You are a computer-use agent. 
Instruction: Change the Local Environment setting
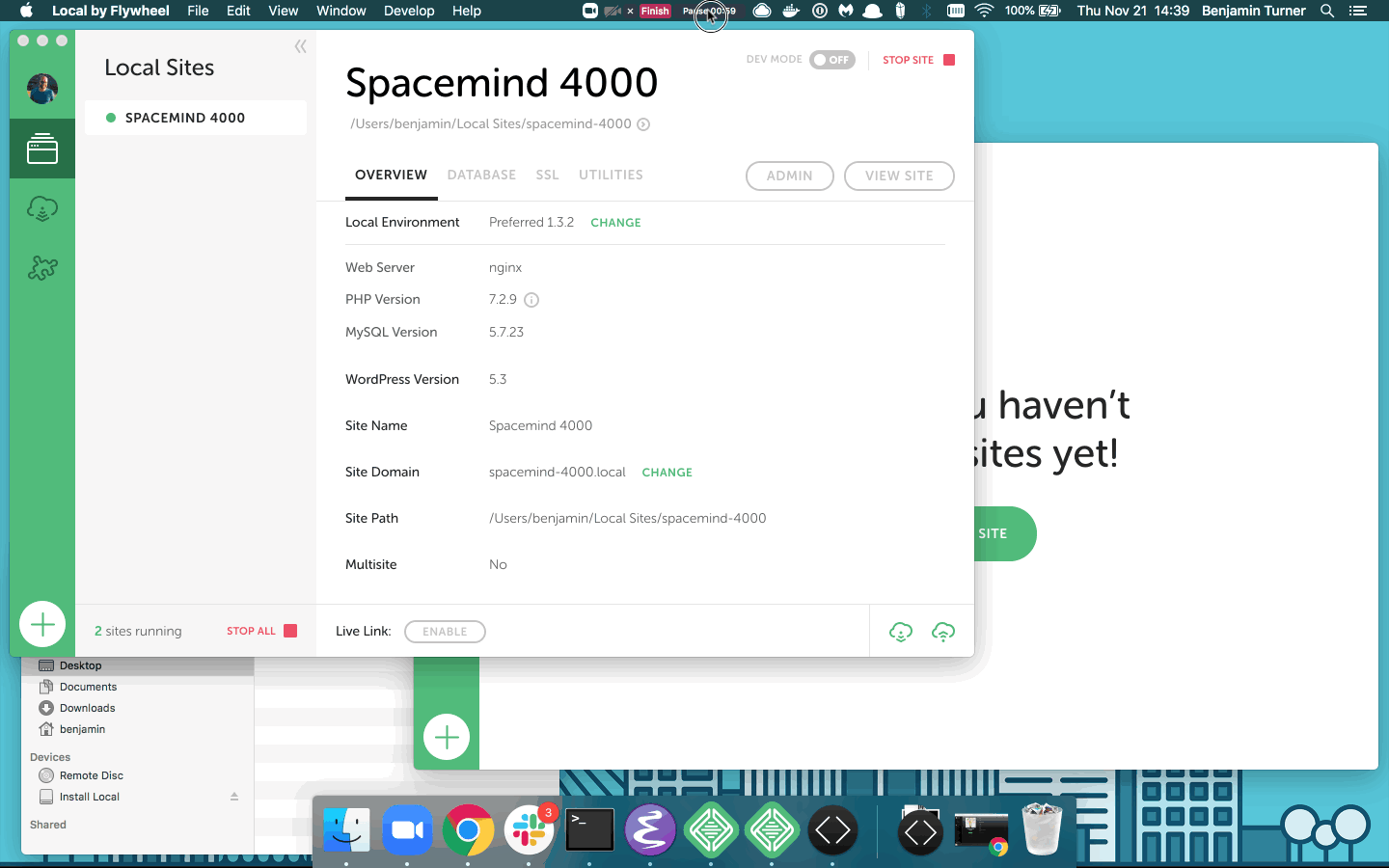click(x=615, y=223)
